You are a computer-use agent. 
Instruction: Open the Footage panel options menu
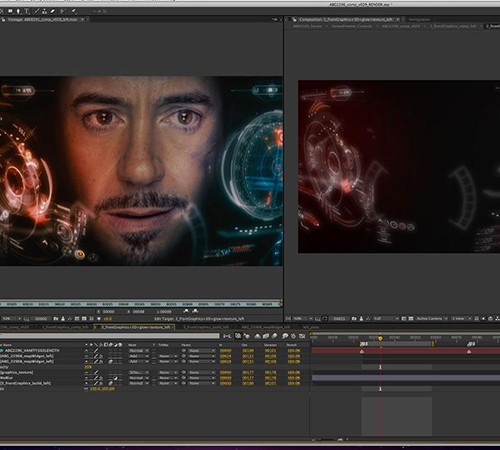point(275,20)
